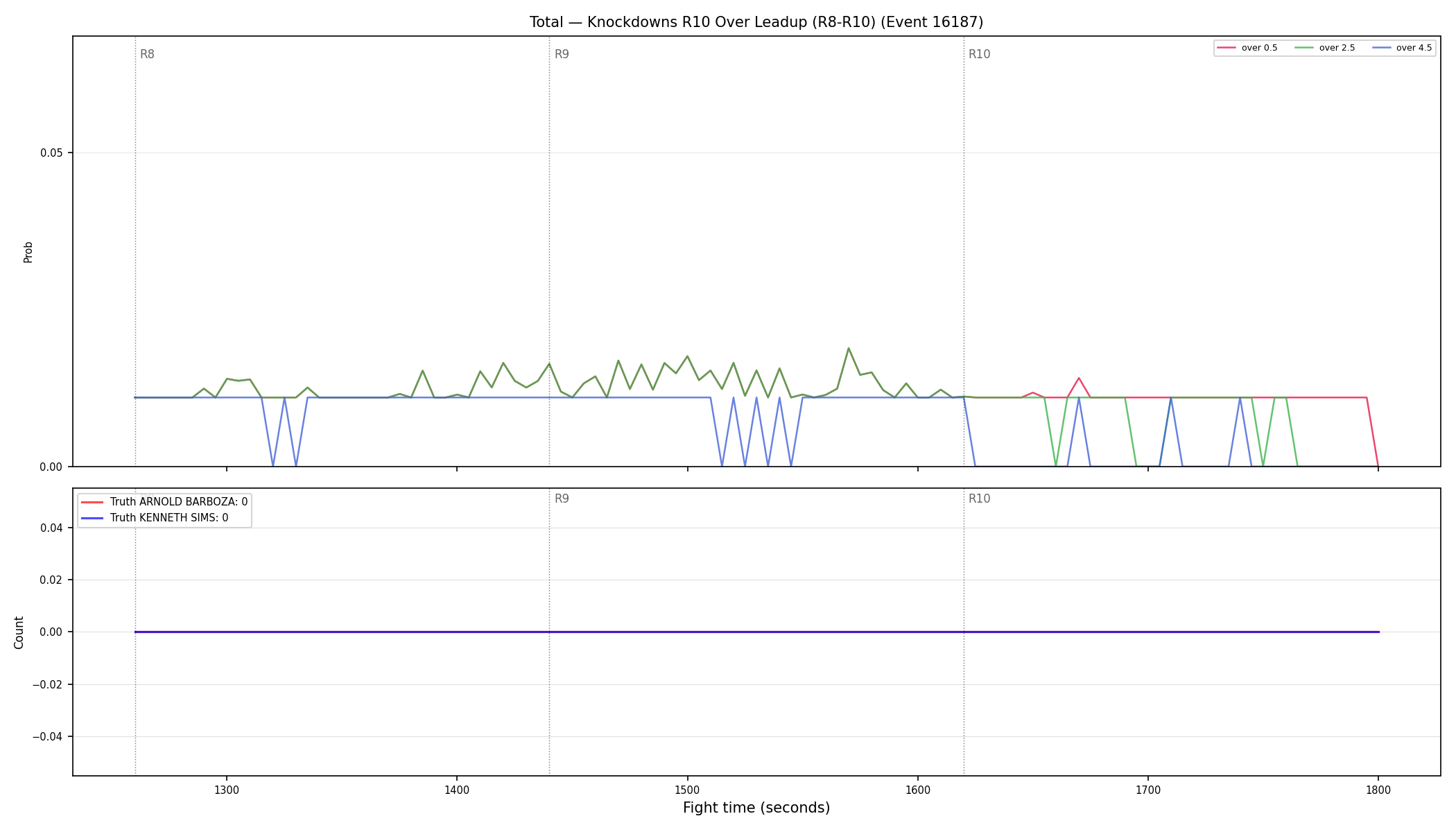Click the blue swatch beside KENNETH SIMS
1456x832 pixels.
(92, 518)
